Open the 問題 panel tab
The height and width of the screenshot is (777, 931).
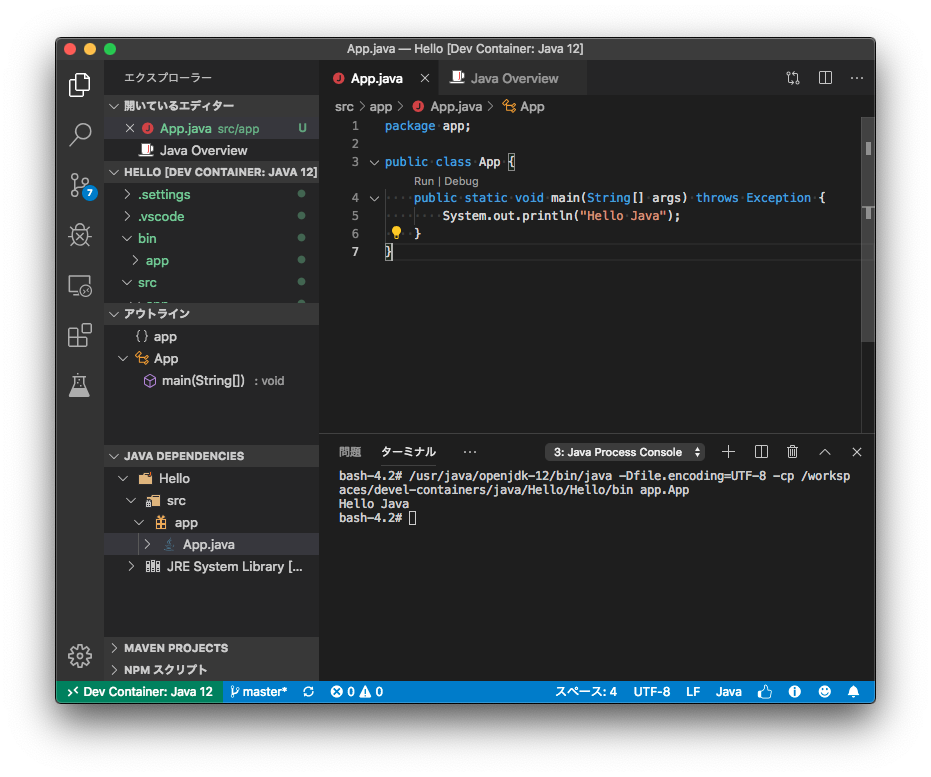(350, 452)
